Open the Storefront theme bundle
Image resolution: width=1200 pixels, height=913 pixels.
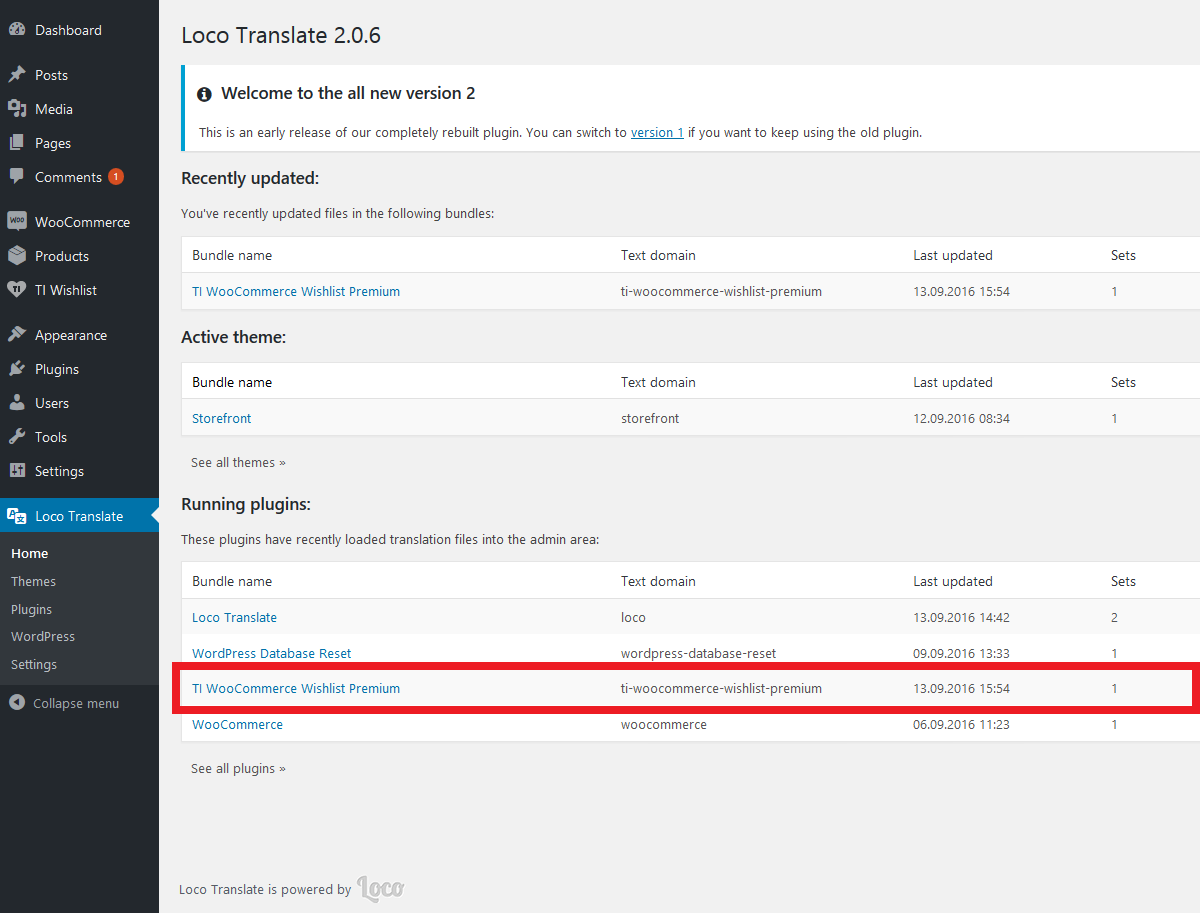click(222, 418)
